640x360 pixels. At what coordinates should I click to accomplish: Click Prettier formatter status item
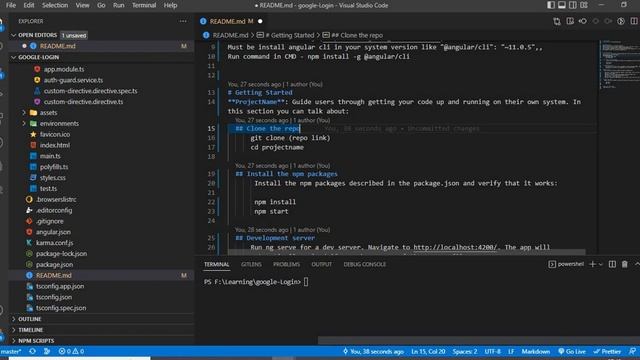coord(607,351)
